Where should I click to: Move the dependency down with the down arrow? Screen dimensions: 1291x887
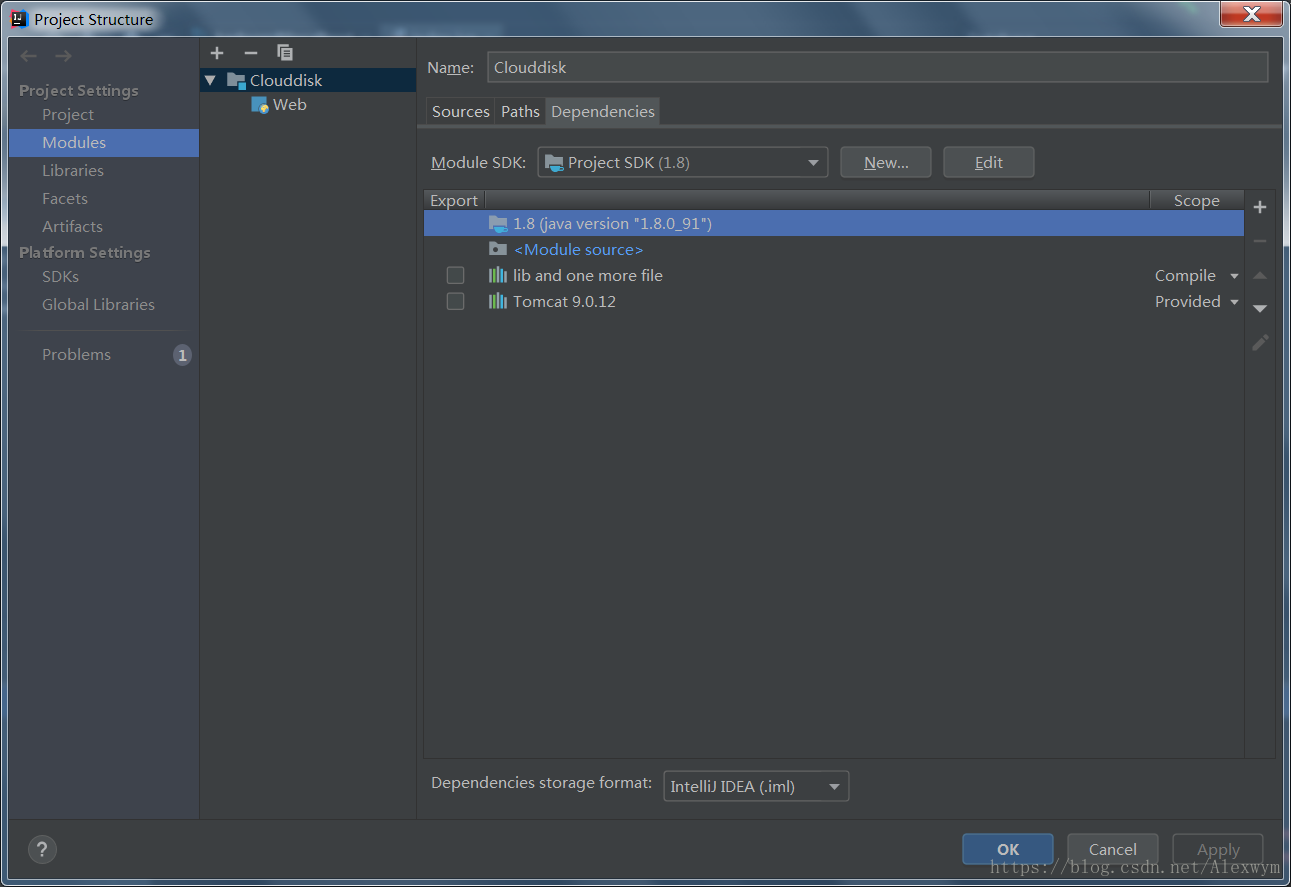click(x=1260, y=308)
